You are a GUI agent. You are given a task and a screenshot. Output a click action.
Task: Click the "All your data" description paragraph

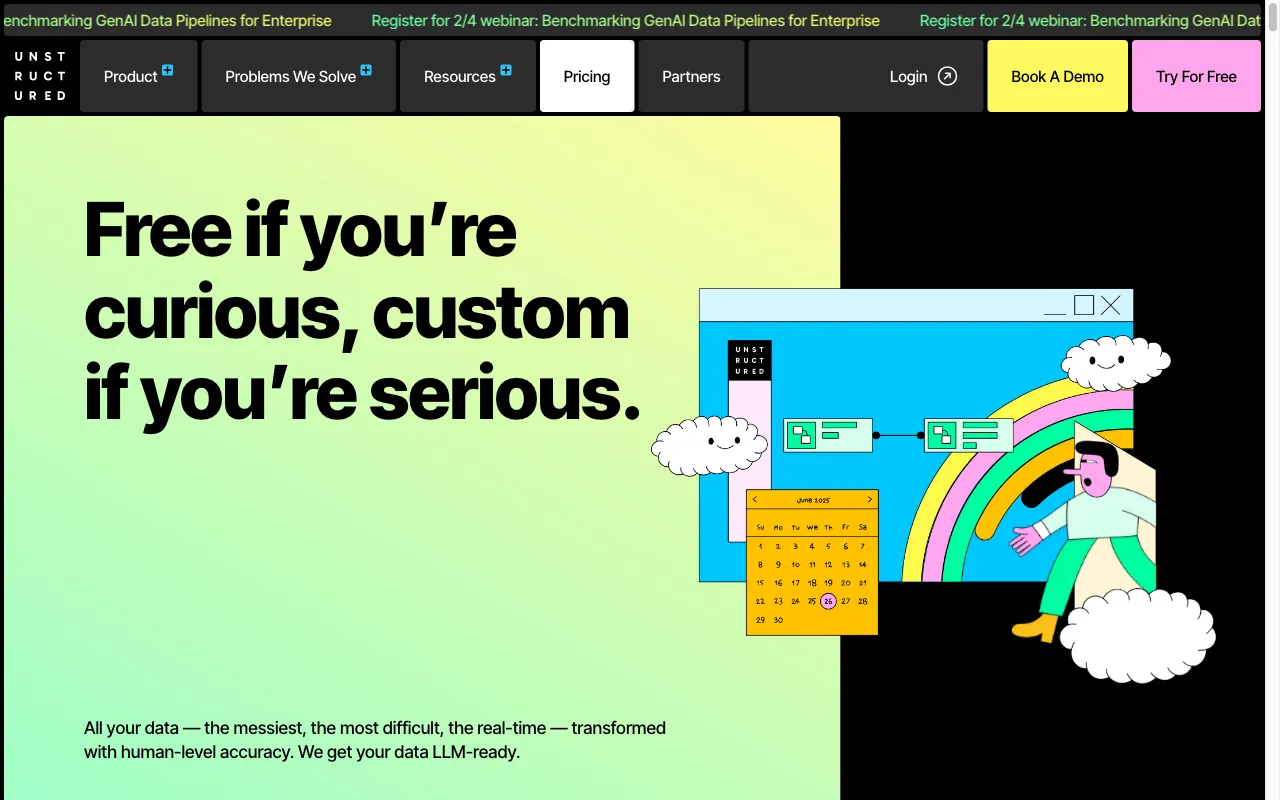(x=375, y=740)
